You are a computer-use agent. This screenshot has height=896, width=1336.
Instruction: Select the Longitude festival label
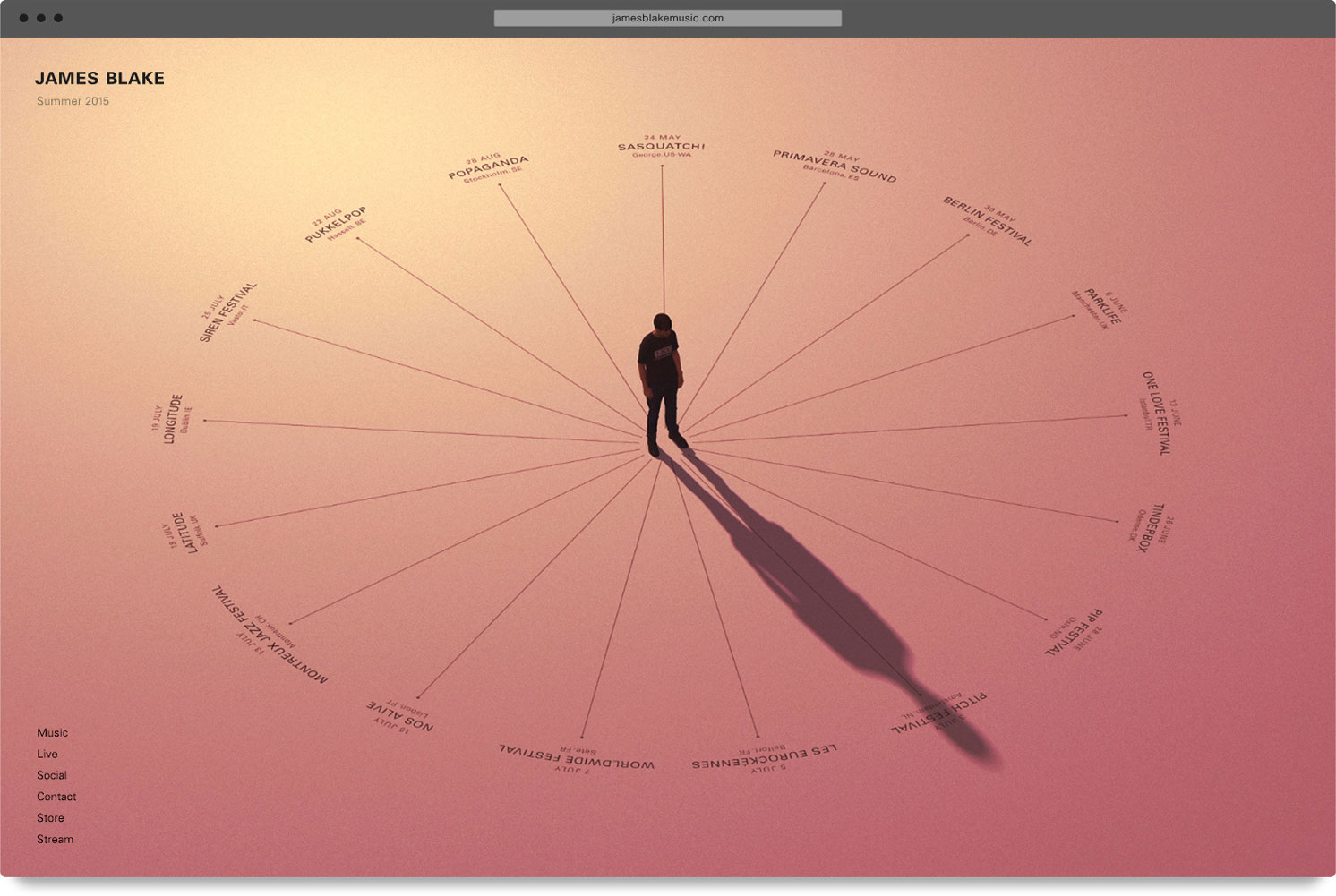[x=172, y=419]
